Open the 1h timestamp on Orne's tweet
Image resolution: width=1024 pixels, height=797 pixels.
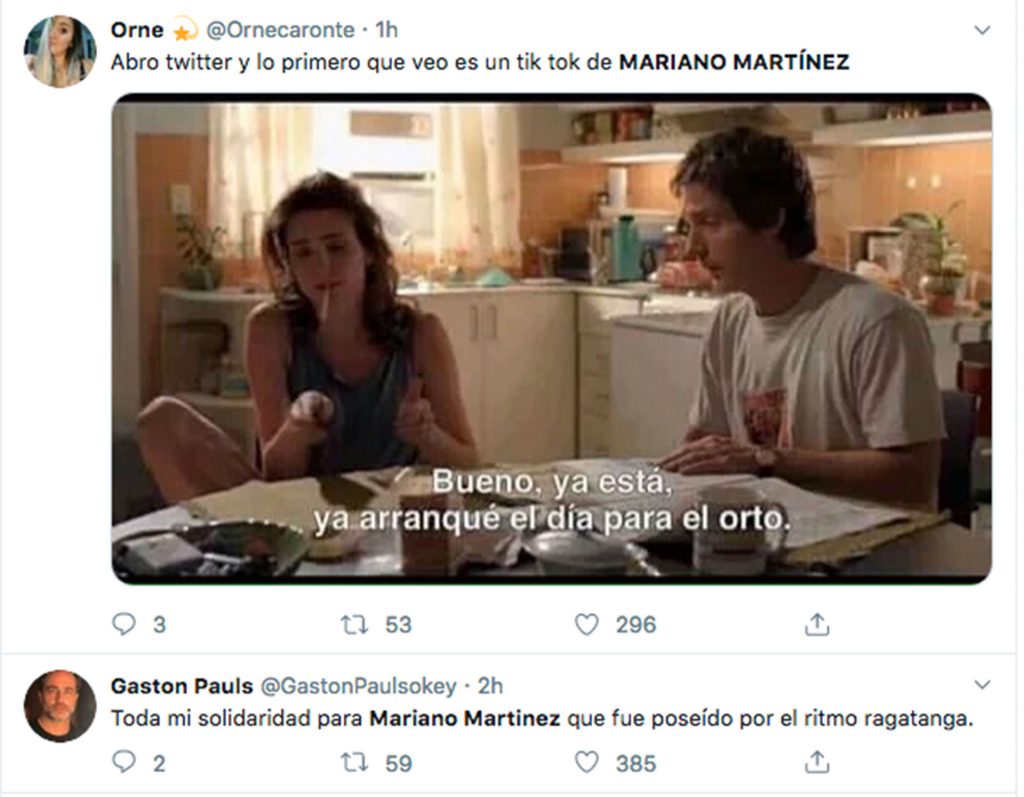coord(387,30)
